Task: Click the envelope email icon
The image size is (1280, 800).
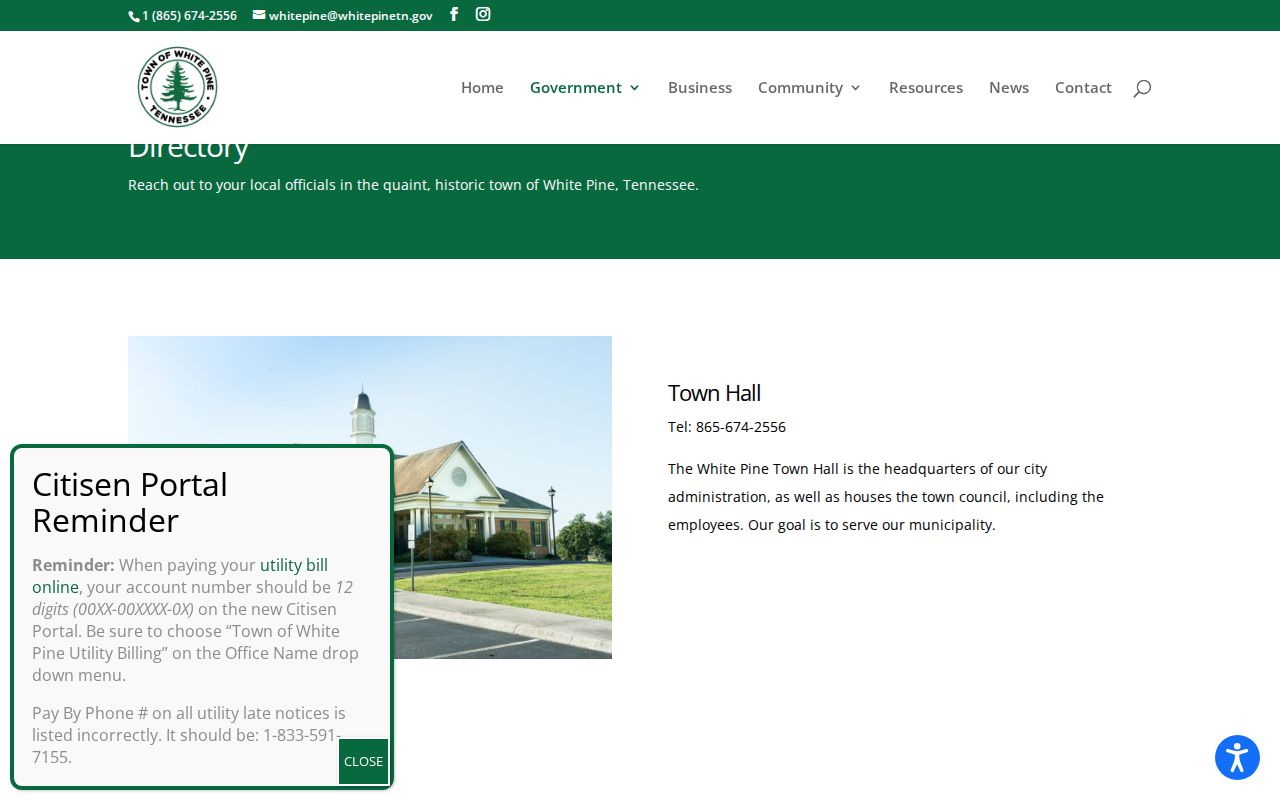Action: click(259, 15)
